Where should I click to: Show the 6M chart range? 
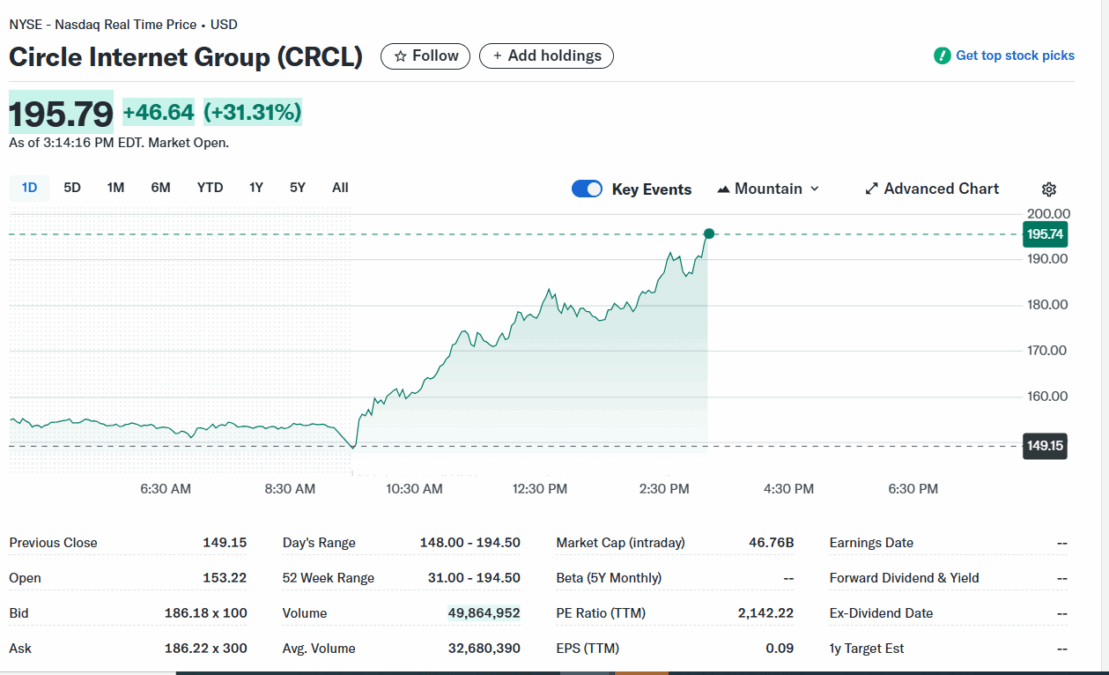point(160,188)
